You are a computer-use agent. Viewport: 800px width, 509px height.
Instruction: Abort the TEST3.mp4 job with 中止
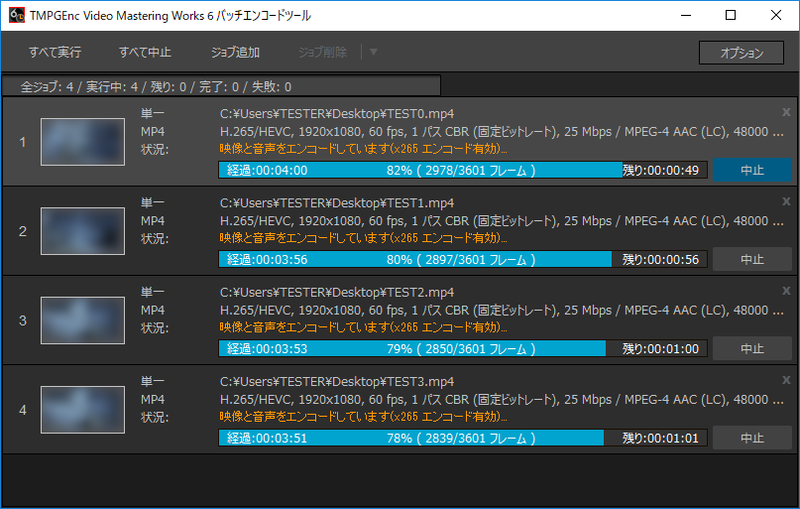(752, 438)
